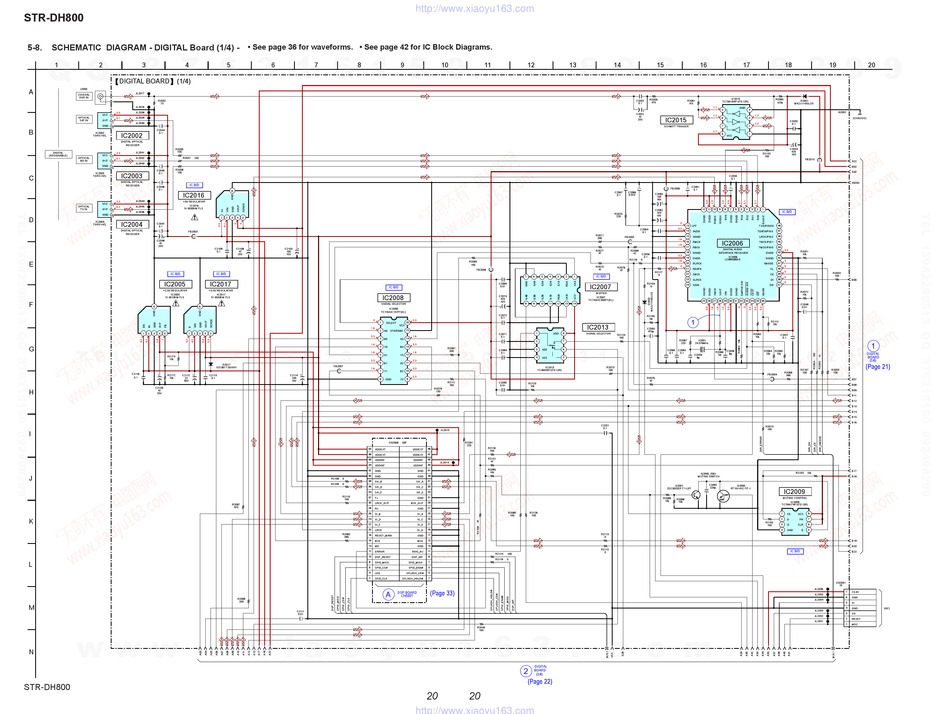Open the xiaoyu163.com link in the page header
The image size is (950, 714).
474,8
